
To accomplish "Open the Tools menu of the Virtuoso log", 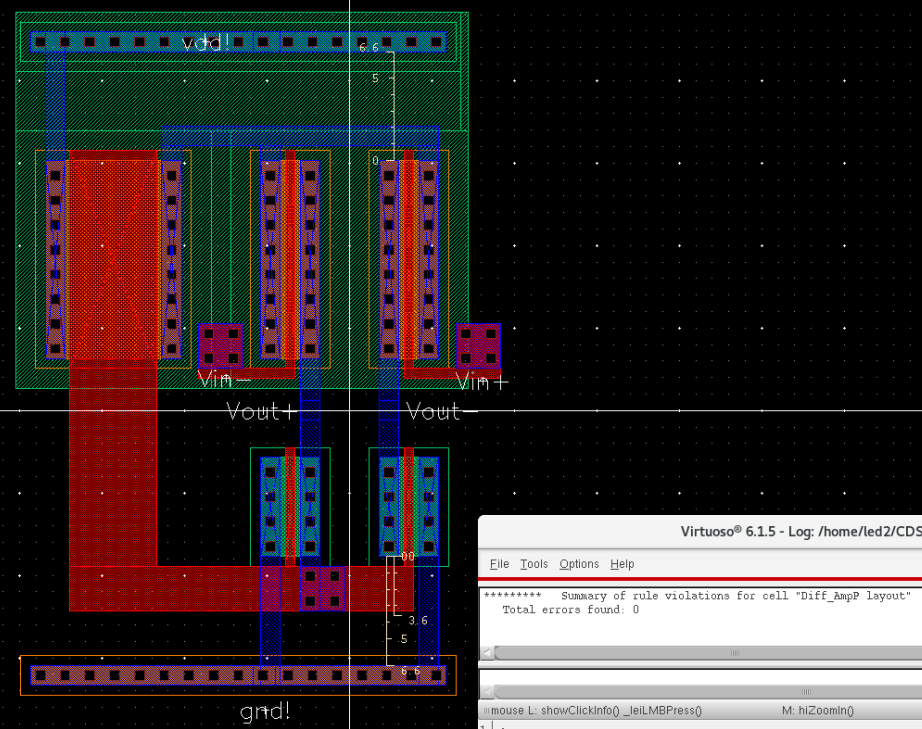I will (534, 563).
